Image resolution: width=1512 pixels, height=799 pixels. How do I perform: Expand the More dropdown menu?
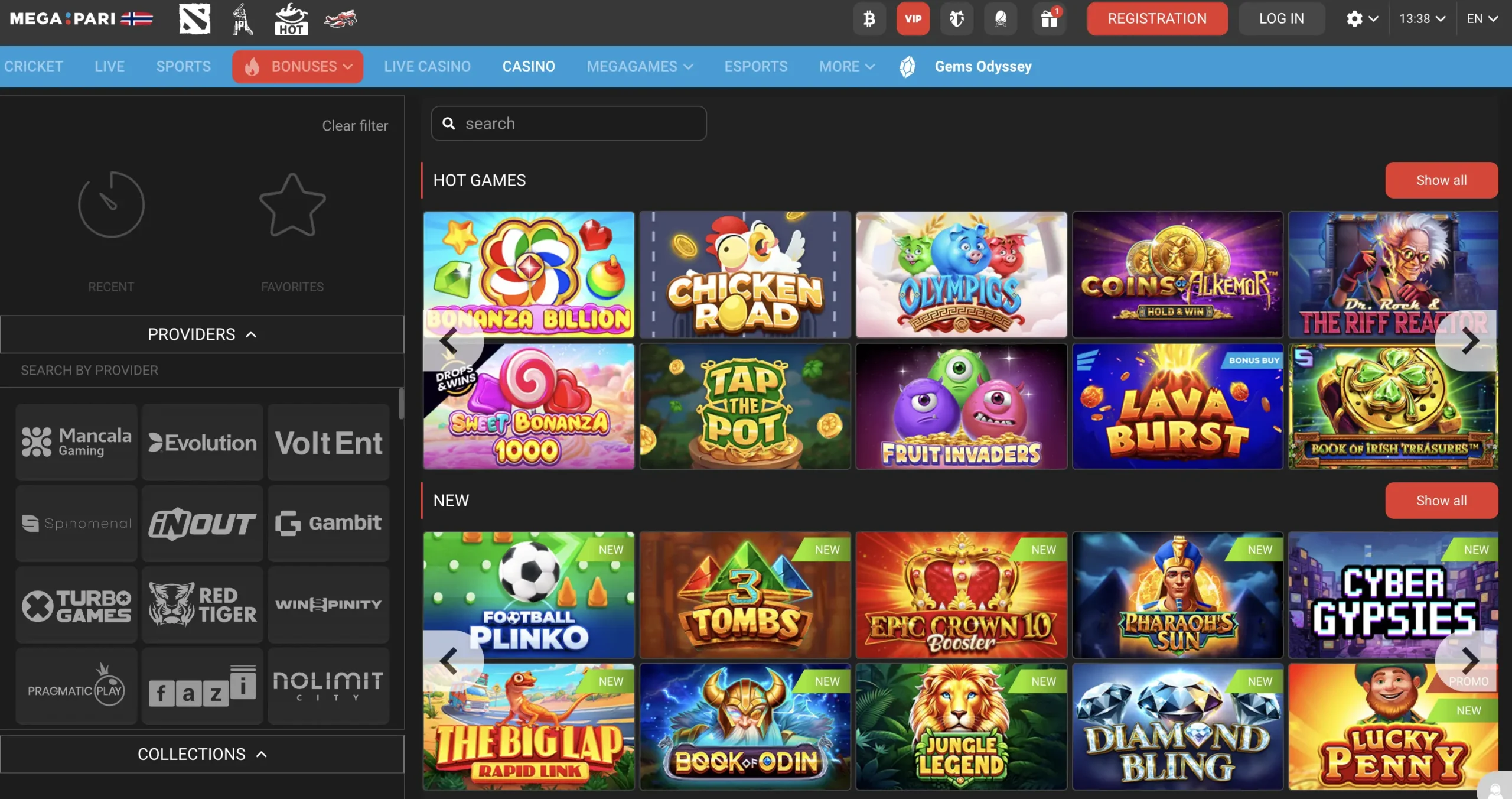[x=847, y=67]
